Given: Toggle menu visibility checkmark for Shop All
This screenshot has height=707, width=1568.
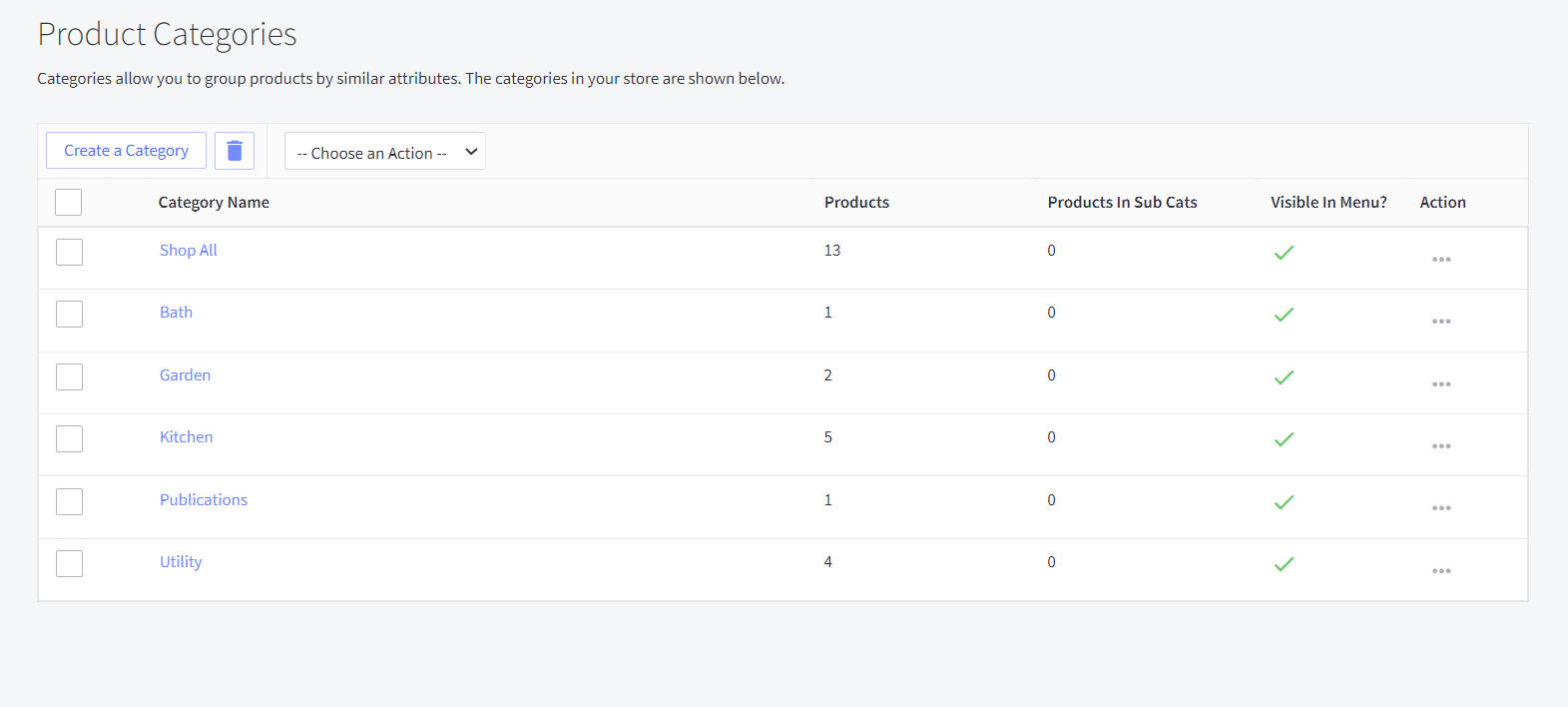Looking at the screenshot, I should 1284,253.
